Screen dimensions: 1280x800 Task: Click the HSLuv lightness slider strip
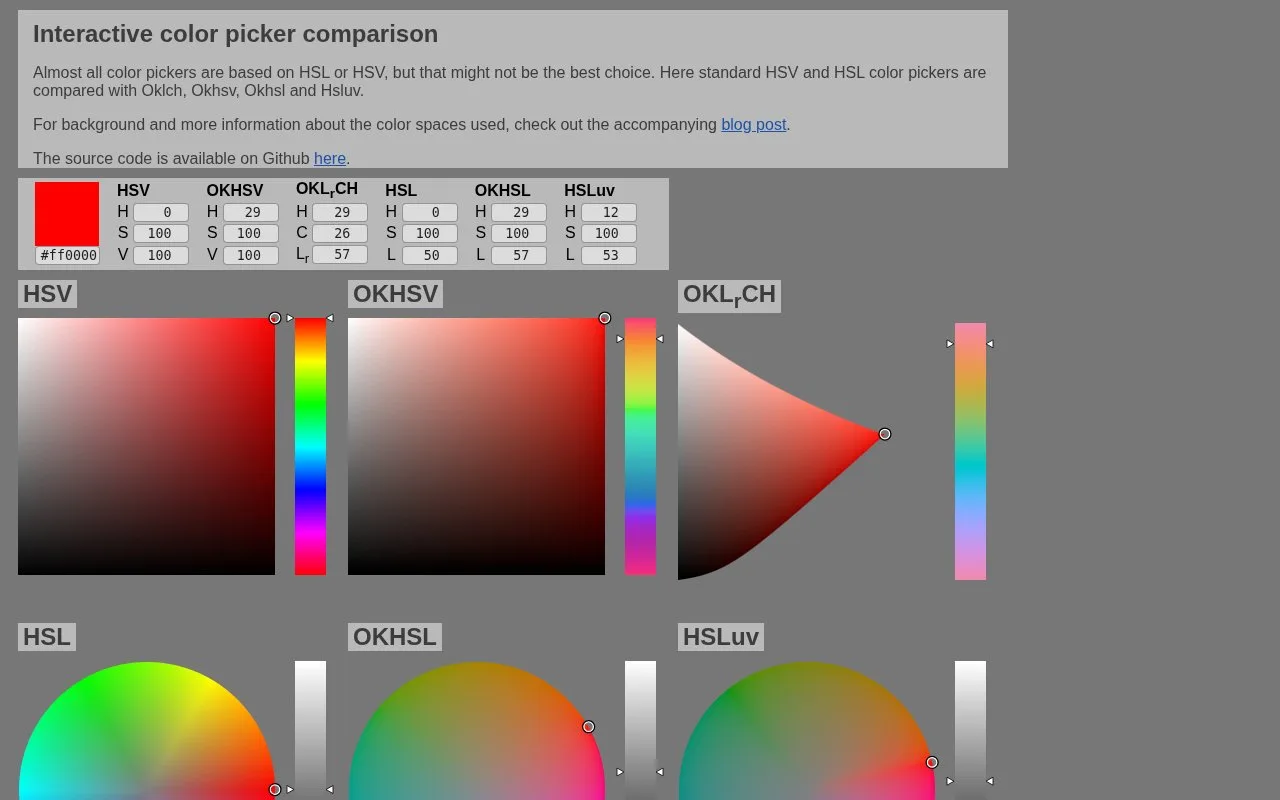[x=970, y=730]
